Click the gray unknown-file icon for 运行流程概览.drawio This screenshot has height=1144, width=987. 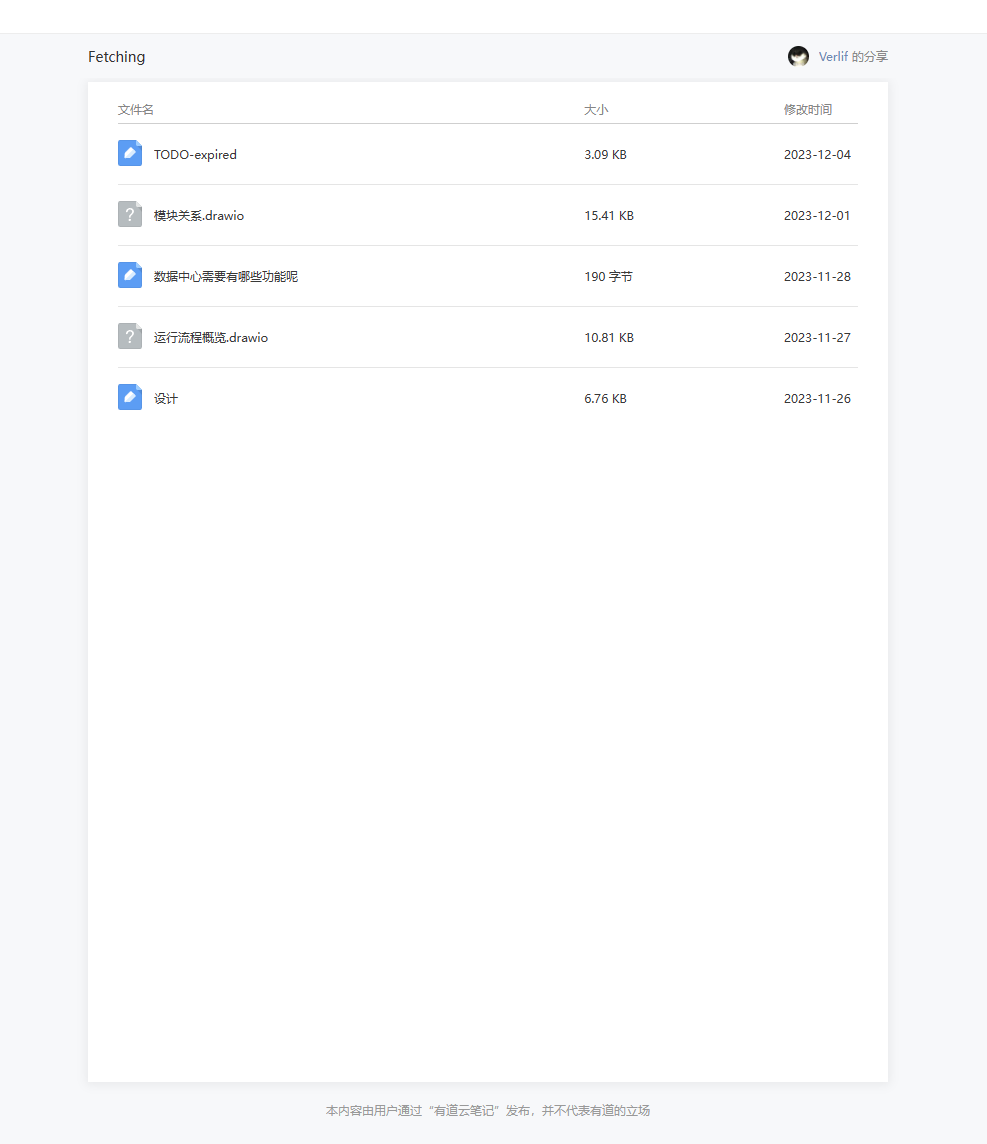click(130, 336)
